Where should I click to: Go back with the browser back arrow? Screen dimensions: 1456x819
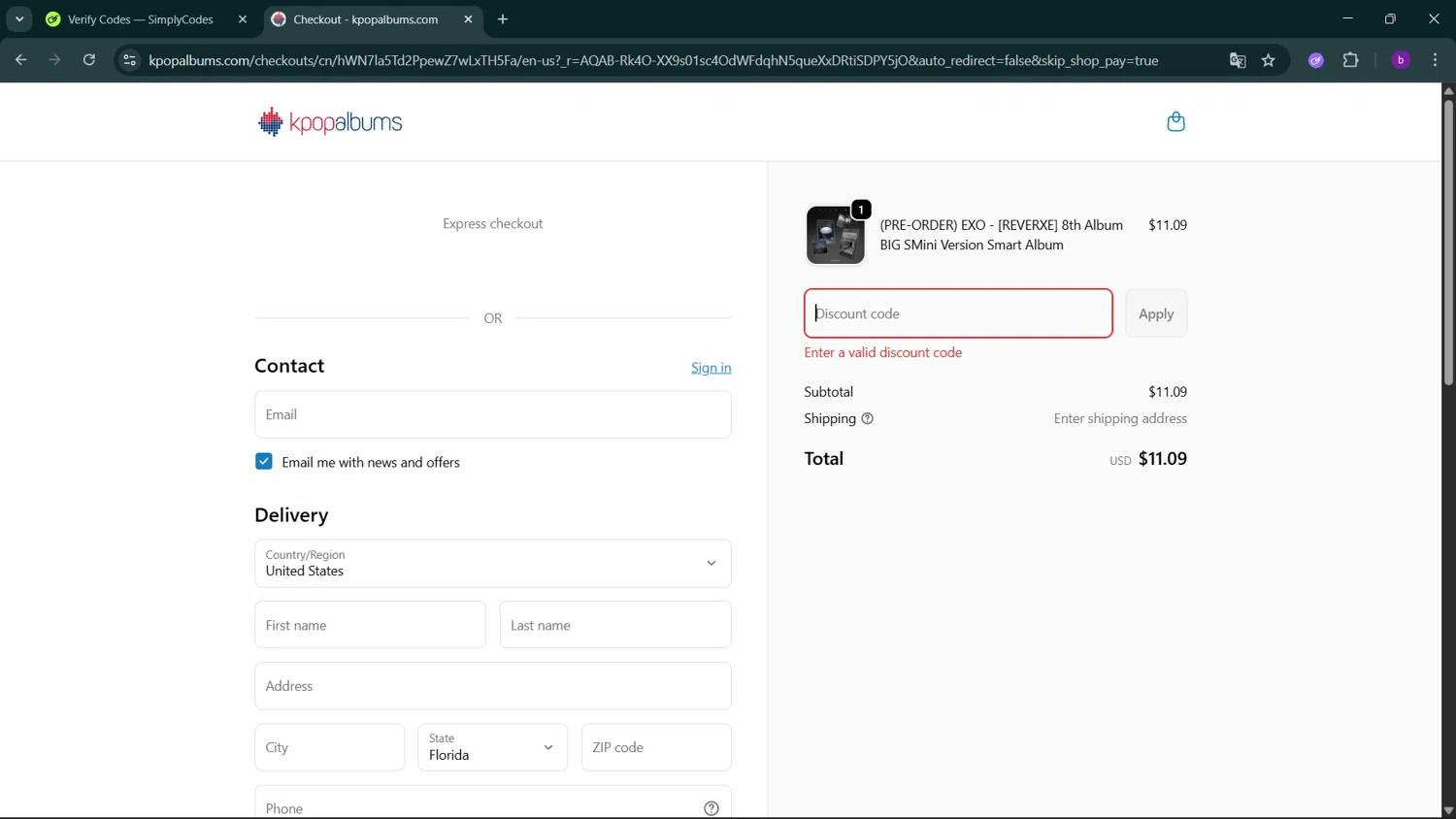[x=20, y=60]
